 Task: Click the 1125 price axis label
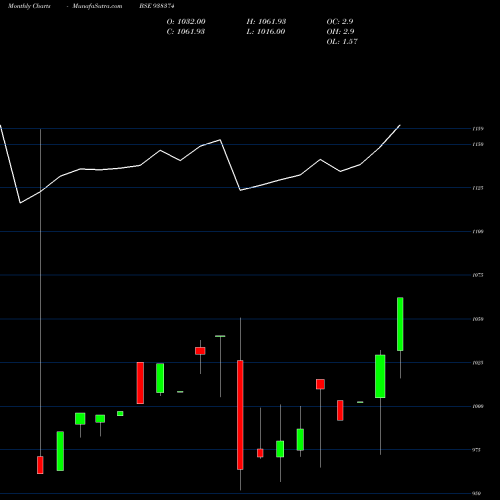pyautogui.click(x=478, y=188)
